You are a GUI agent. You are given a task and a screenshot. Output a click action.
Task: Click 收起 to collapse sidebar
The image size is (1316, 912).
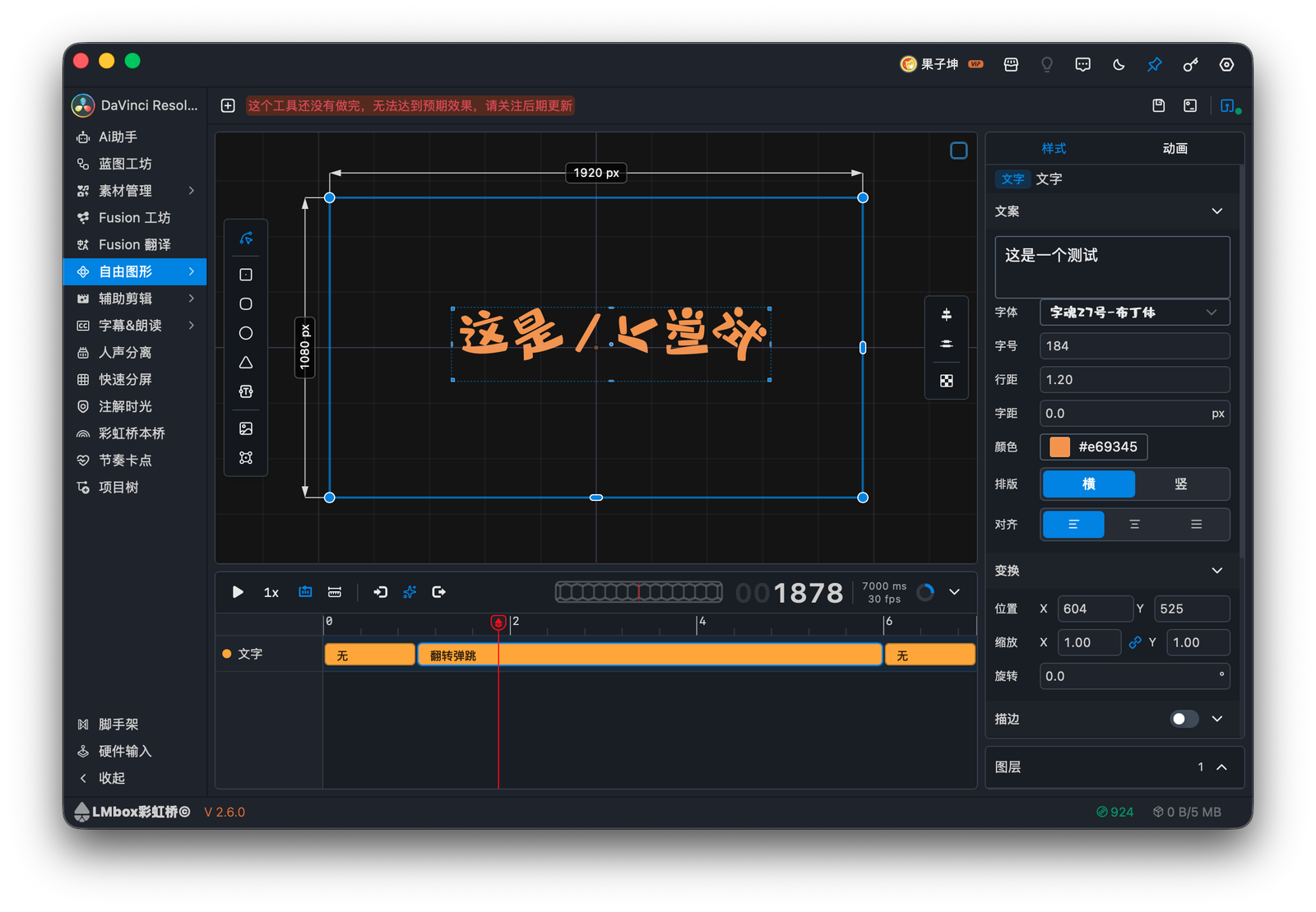coord(135,778)
